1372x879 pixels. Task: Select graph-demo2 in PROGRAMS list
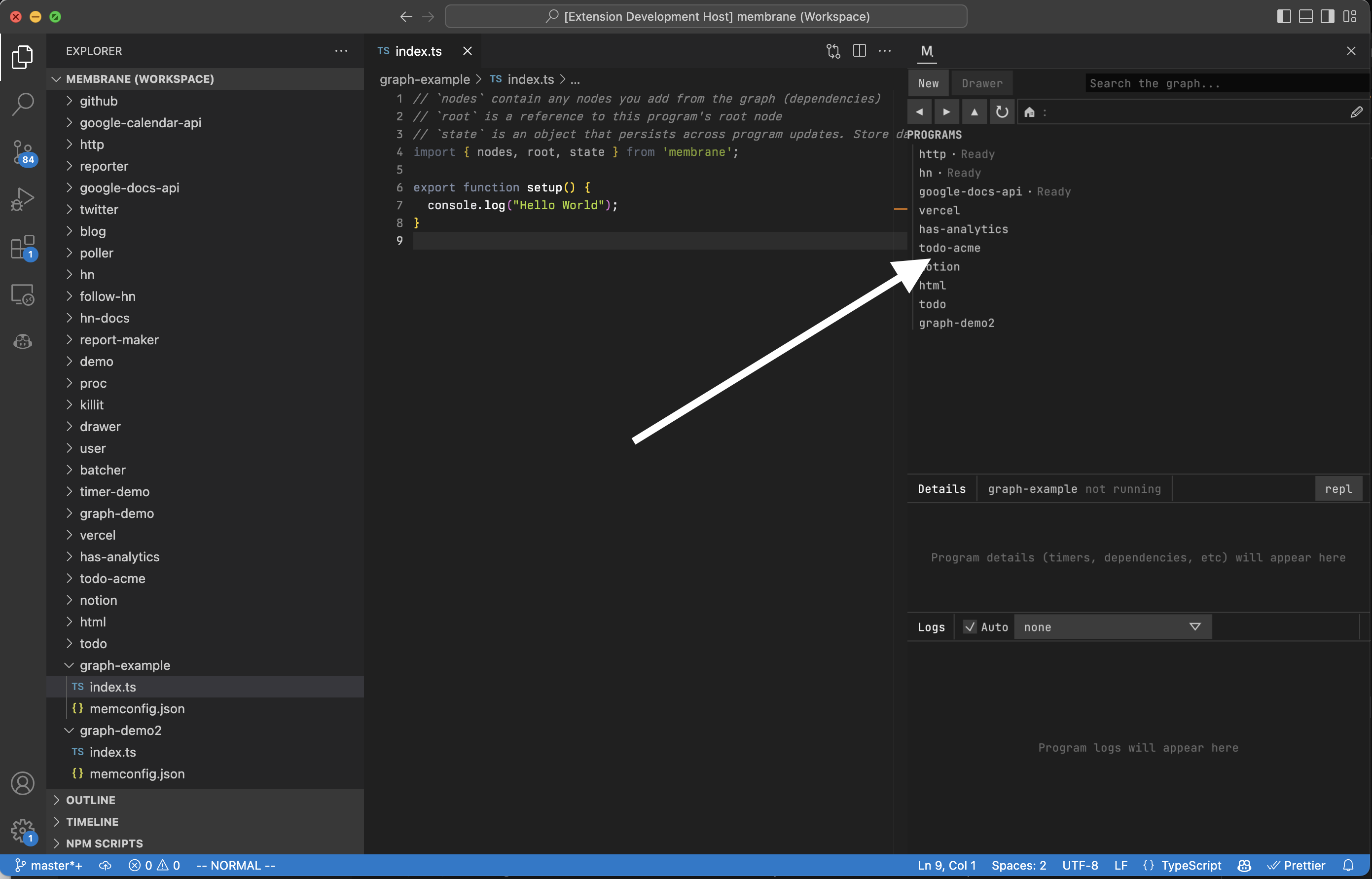point(957,323)
